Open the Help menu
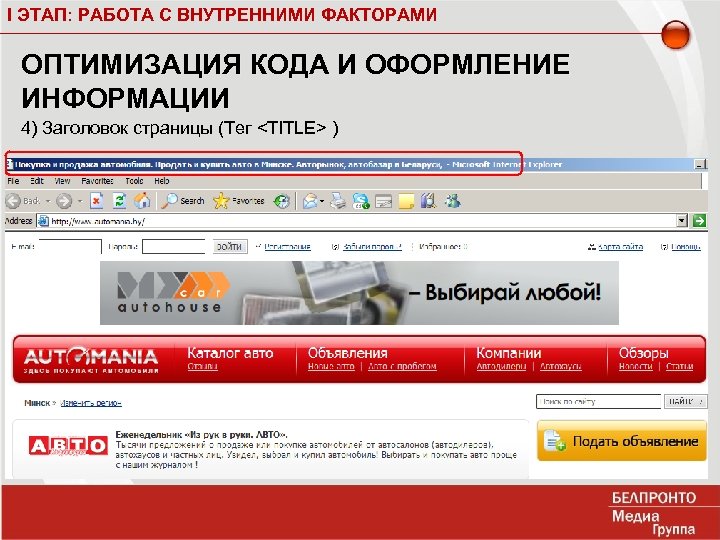The width and height of the screenshot is (720, 540). point(162,181)
